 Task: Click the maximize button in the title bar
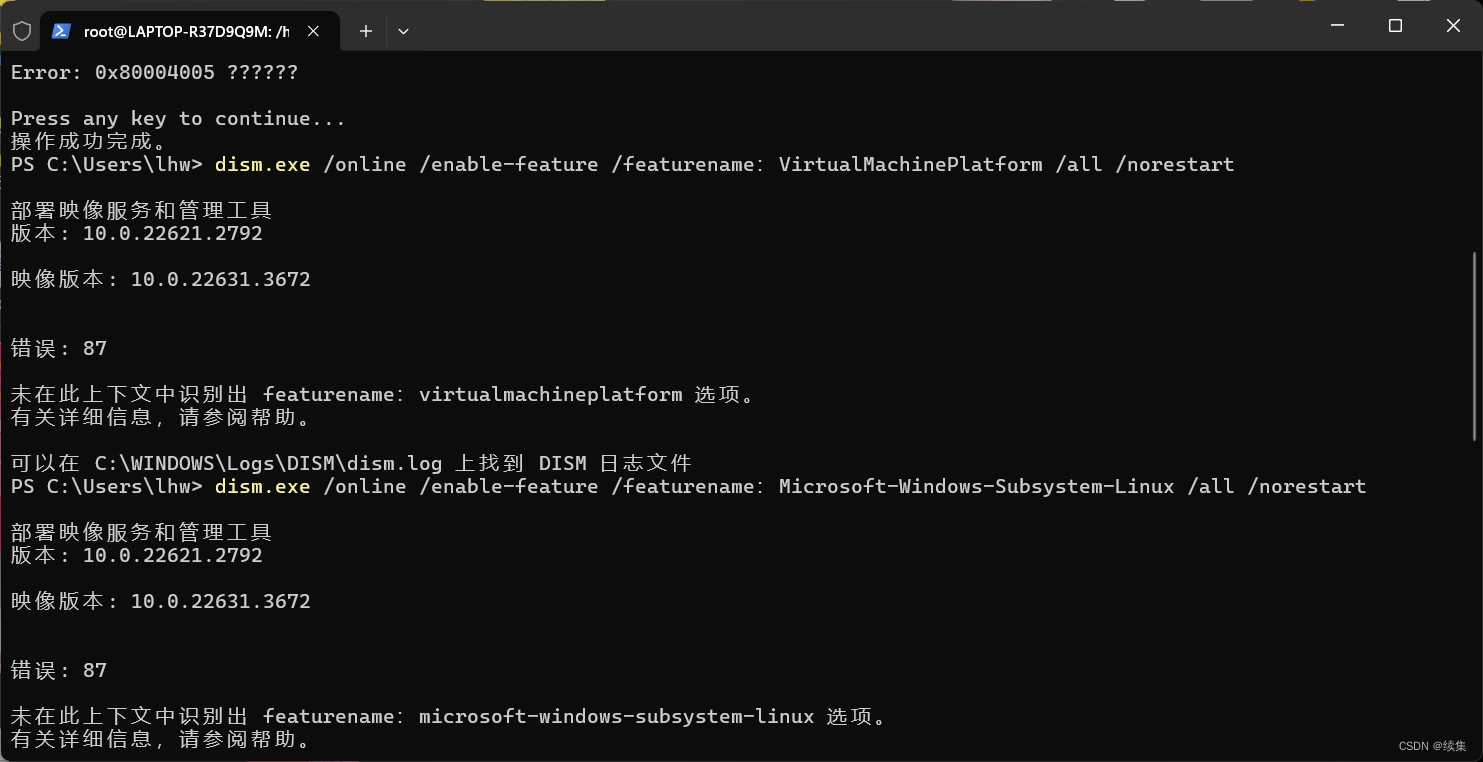point(1395,25)
